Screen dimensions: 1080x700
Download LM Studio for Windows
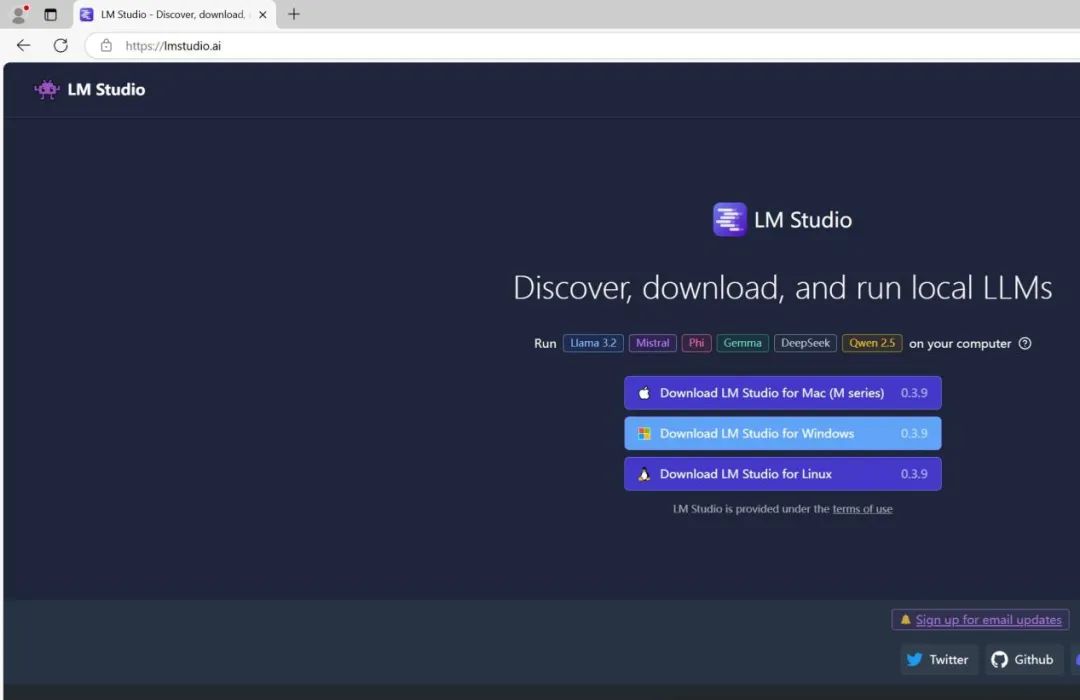pyautogui.click(x=782, y=433)
